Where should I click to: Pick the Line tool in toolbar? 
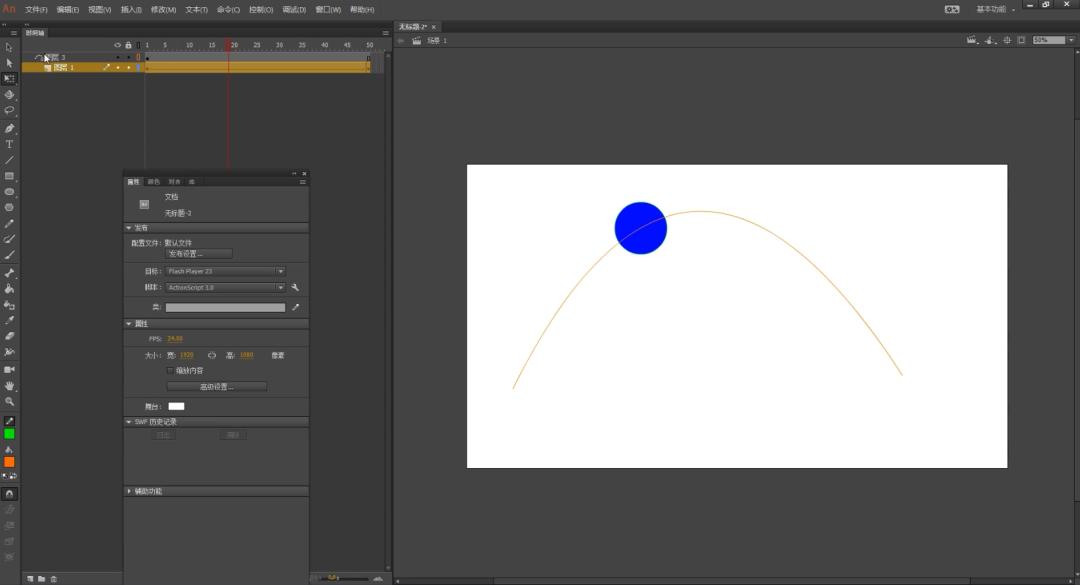10,160
